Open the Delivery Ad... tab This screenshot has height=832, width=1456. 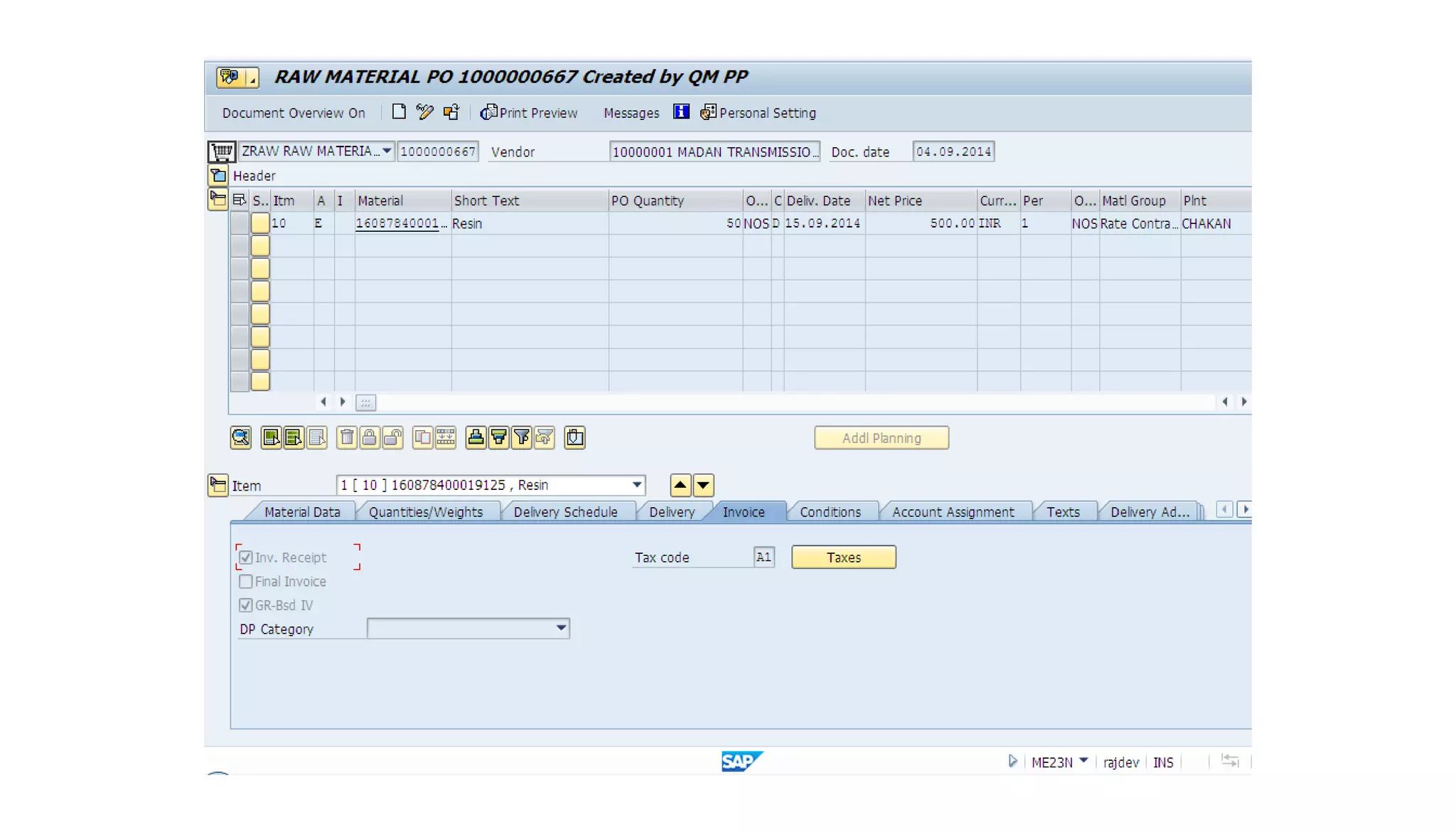pos(1150,512)
